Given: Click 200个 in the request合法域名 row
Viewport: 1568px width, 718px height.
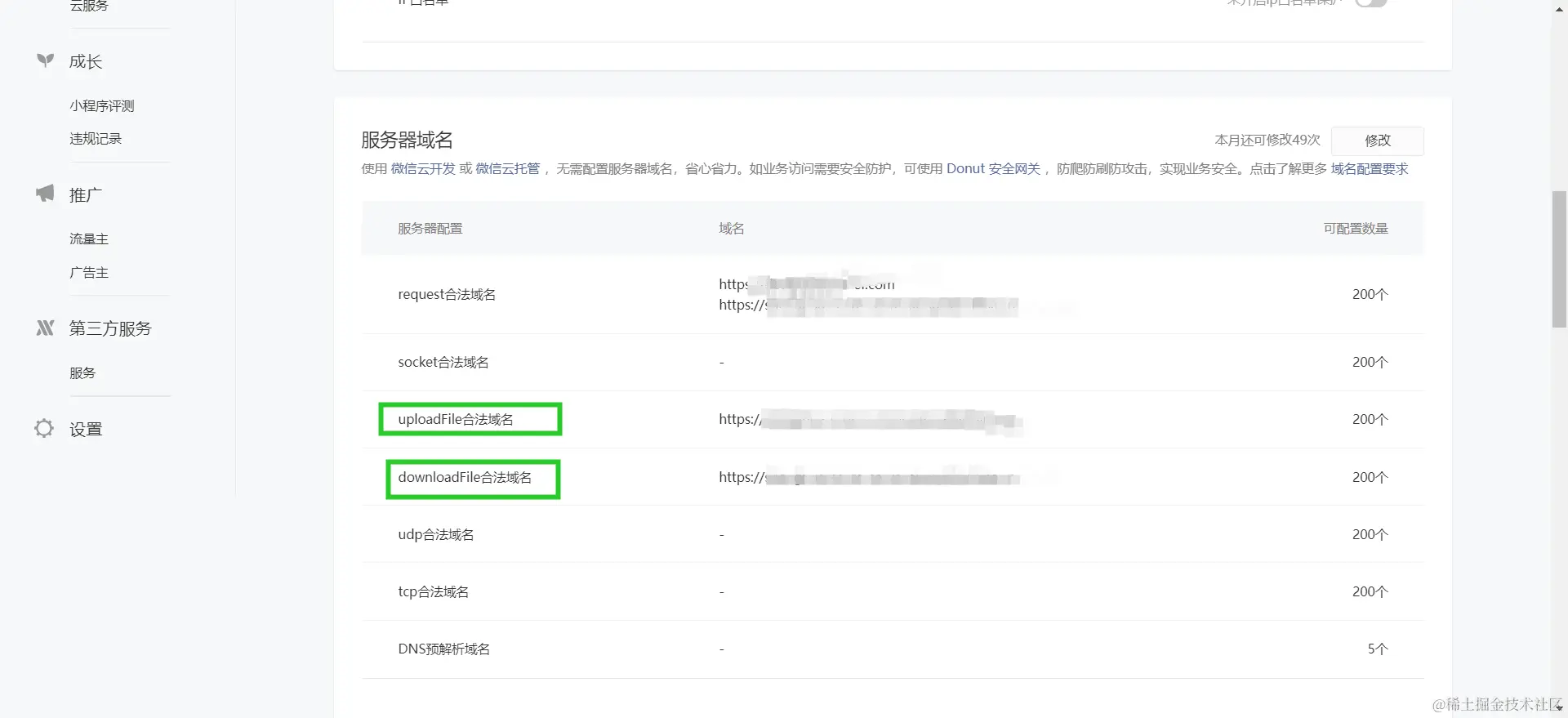Looking at the screenshot, I should click(1370, 294).
